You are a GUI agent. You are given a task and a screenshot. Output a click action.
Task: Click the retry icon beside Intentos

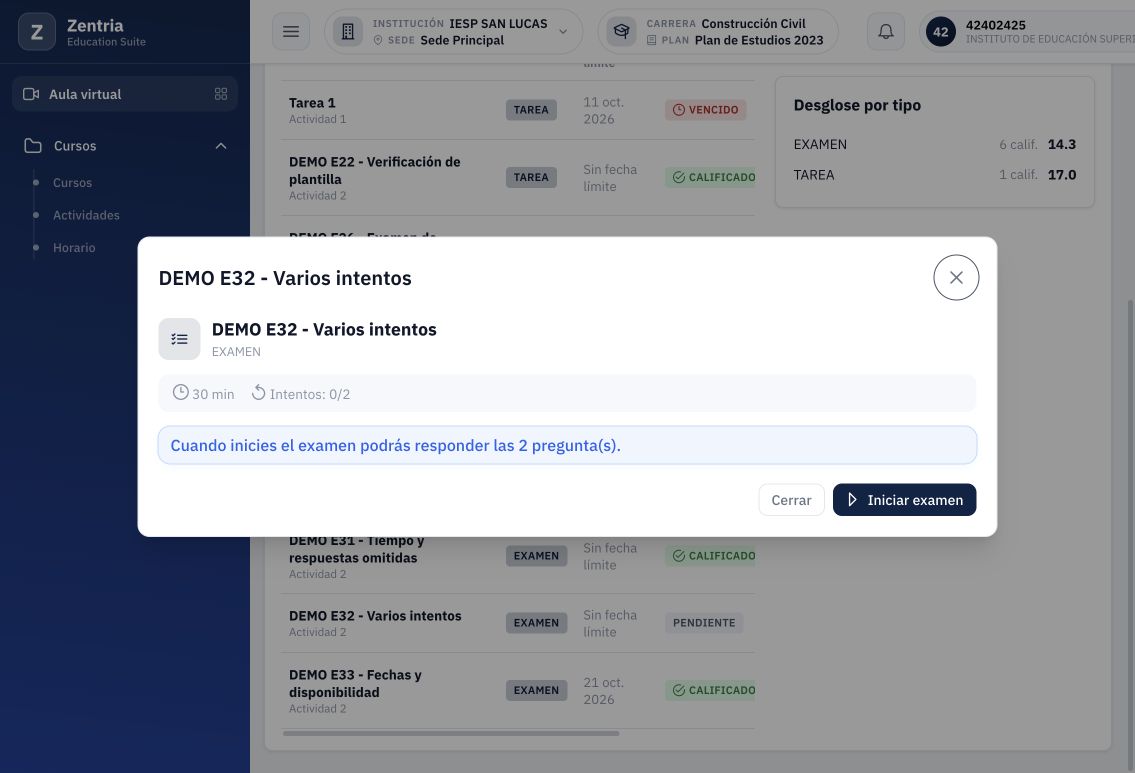click(x=258, y=392)
